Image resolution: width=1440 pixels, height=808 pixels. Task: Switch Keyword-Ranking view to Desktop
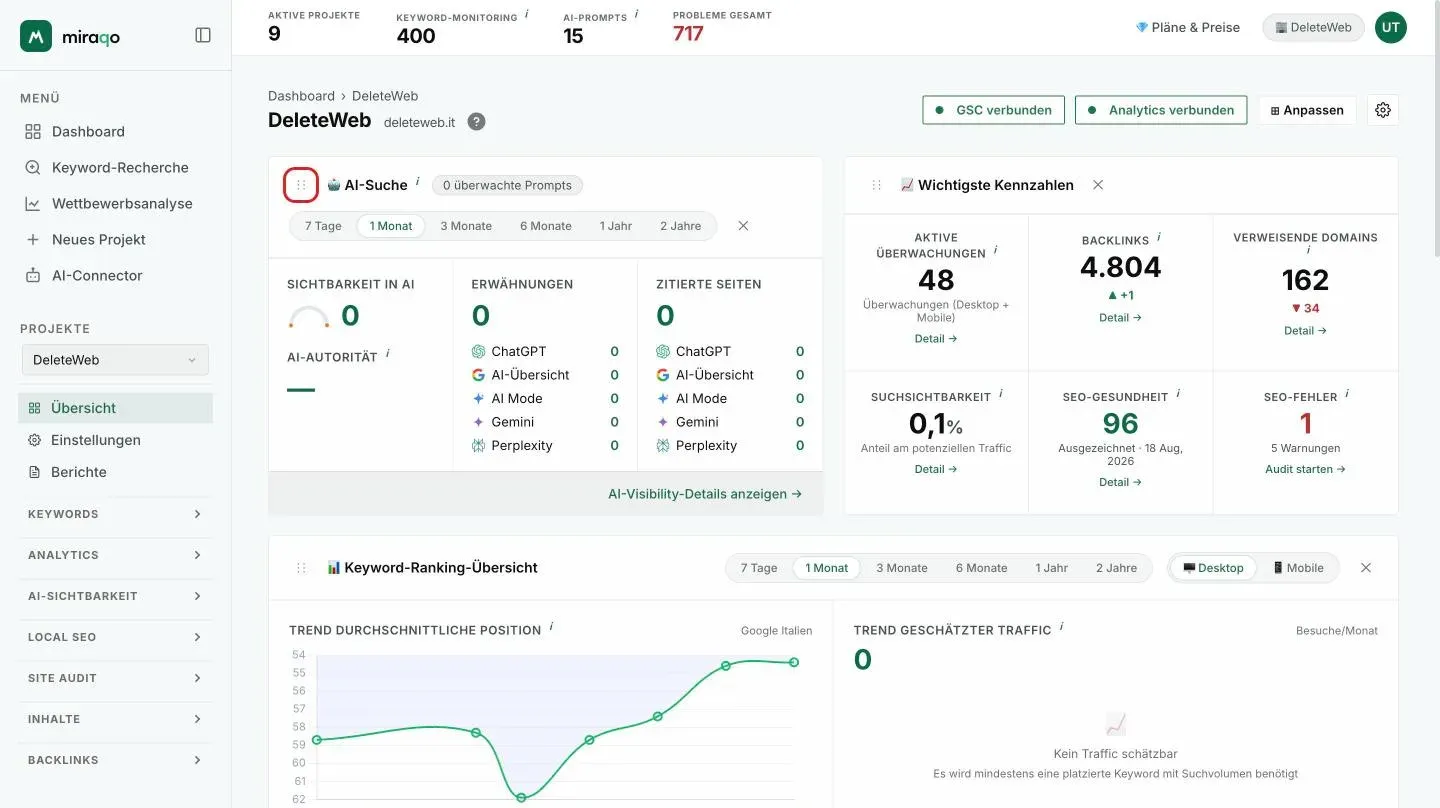tap(1213, 568)
